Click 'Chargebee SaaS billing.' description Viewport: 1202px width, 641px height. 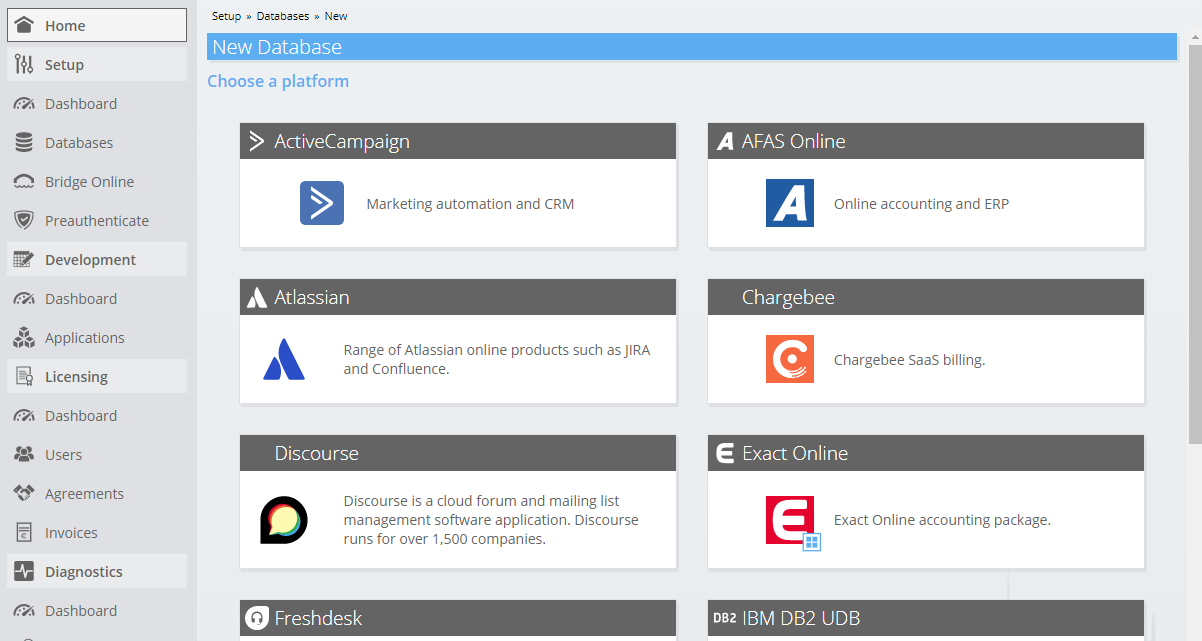click(x=909, y=360)
